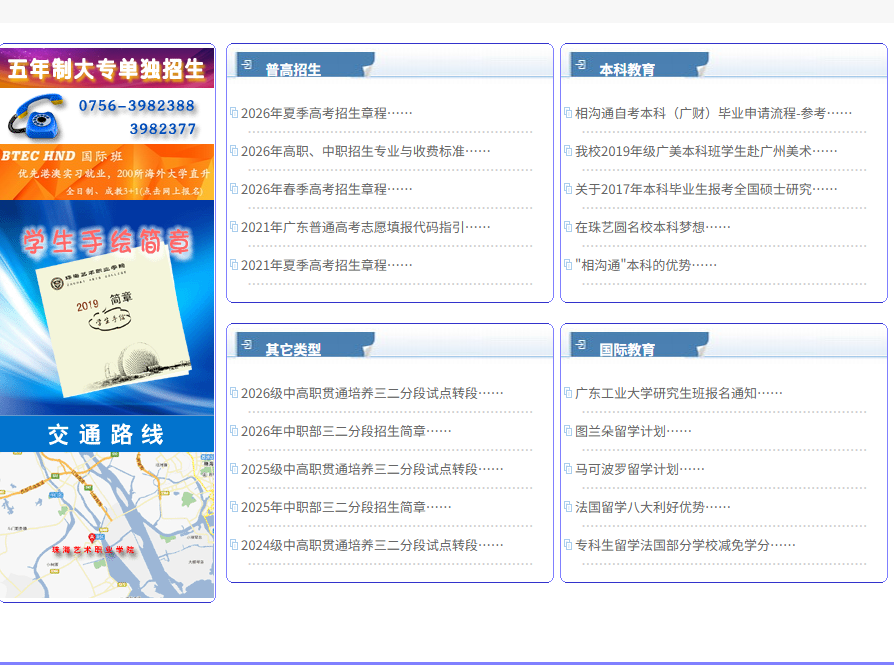Image resolution: width=894 pixels, height=665 pixels.
Task: Open link 2026年中职部三二分段招生简章
Action: click(346, 431)
